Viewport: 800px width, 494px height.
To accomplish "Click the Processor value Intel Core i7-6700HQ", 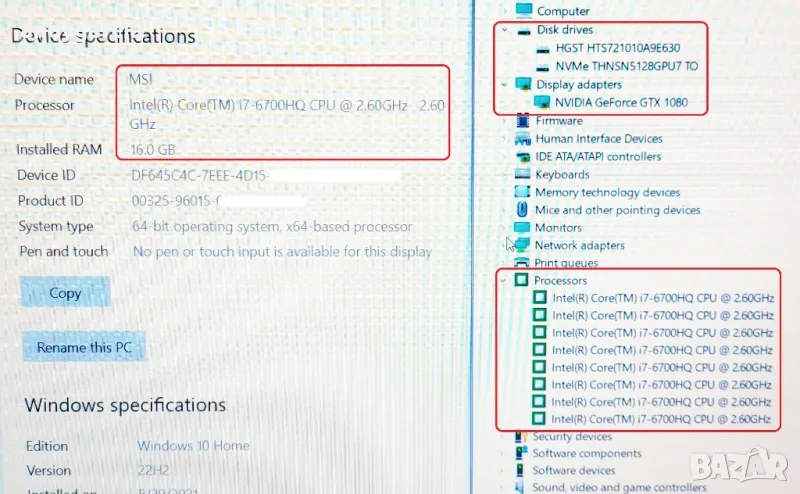I will [x=286, y=114].
